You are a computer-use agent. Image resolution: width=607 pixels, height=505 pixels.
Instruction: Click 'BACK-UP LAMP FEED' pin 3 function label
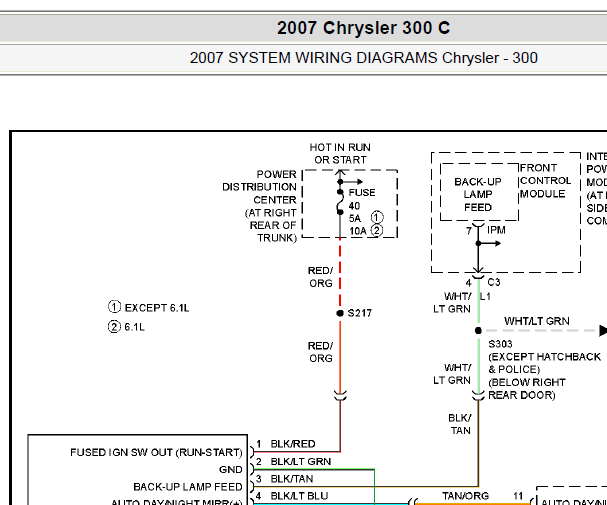[188, 487]
